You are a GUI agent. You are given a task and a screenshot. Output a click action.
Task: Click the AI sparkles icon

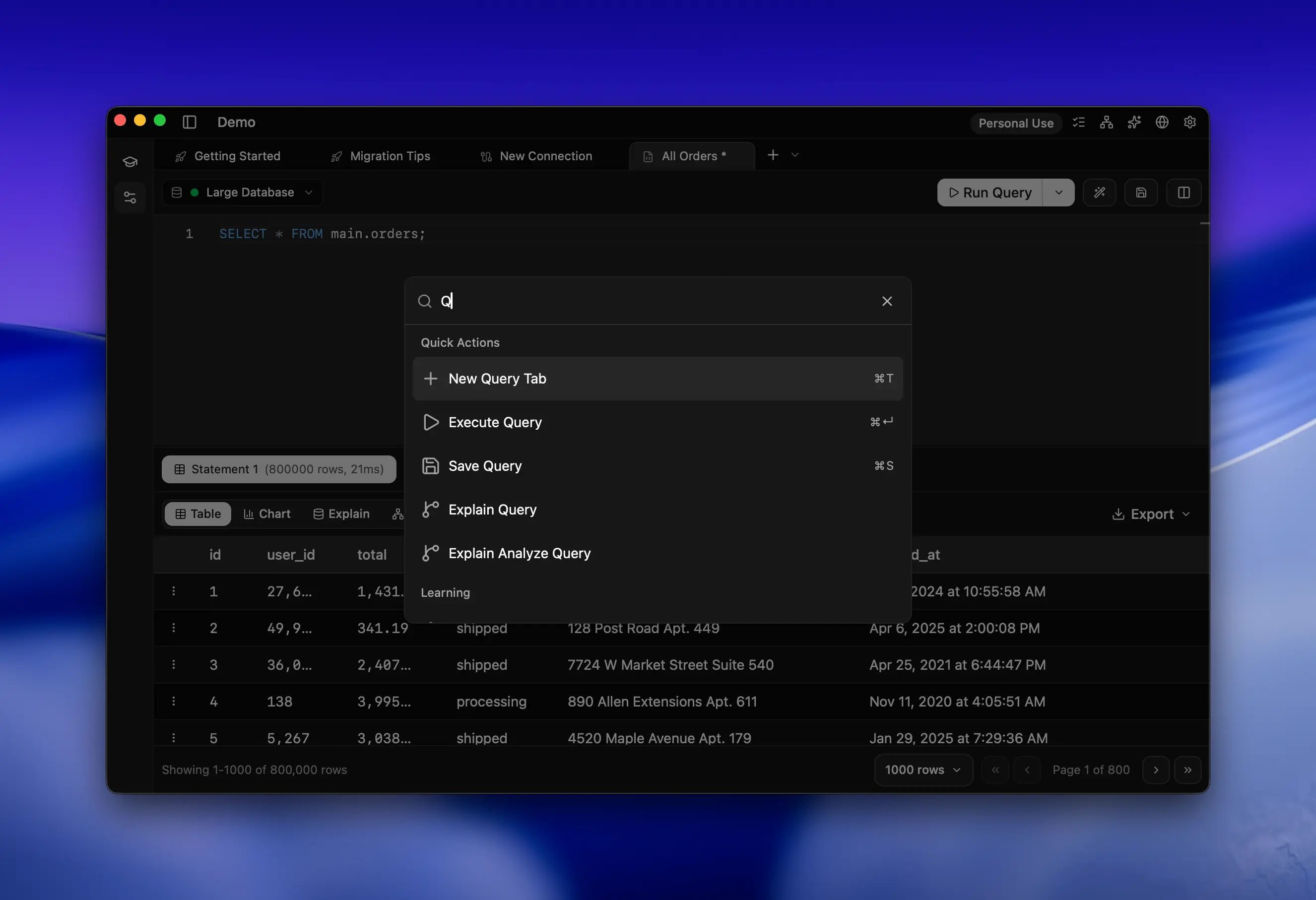(x=1134, y=122)
